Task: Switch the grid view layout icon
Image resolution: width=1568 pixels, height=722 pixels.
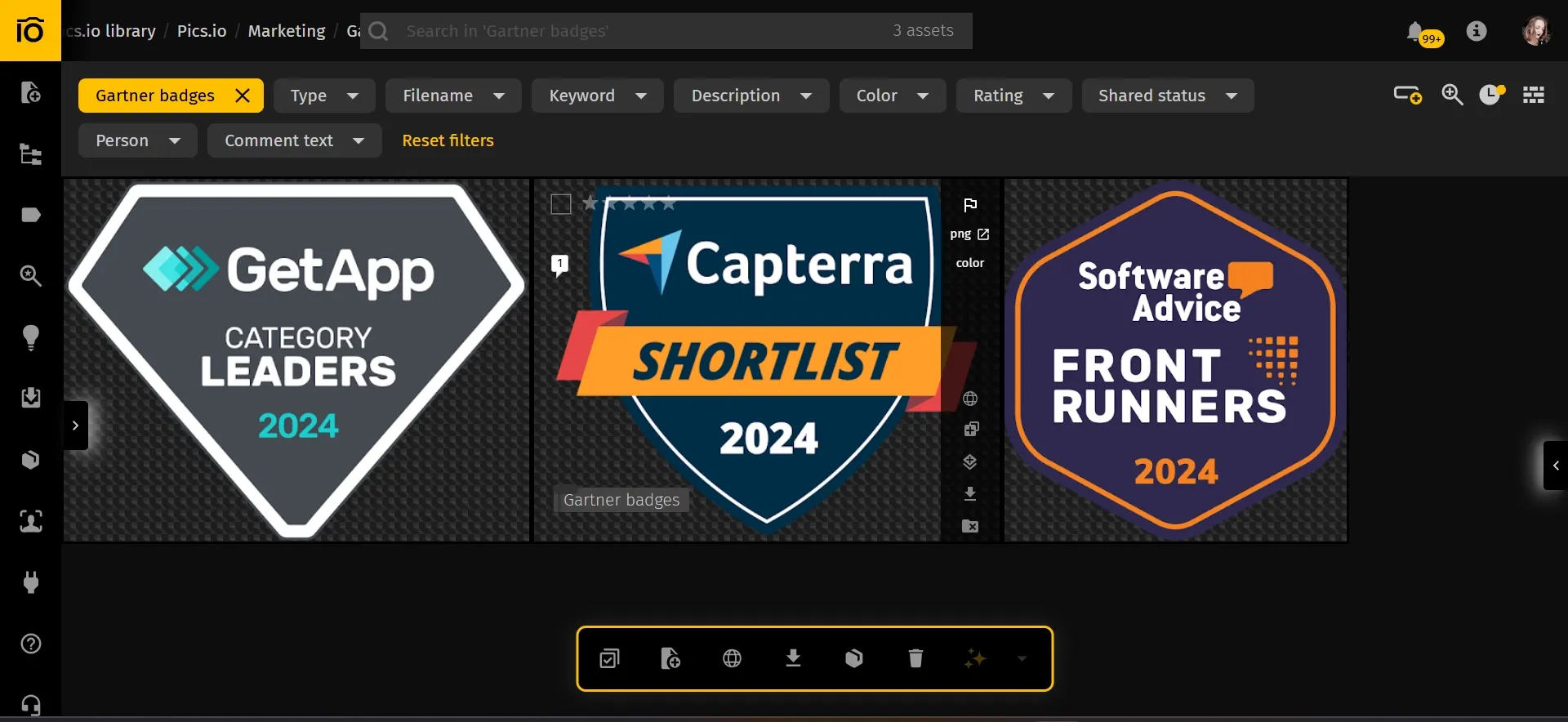Action: click(1534, 95)
